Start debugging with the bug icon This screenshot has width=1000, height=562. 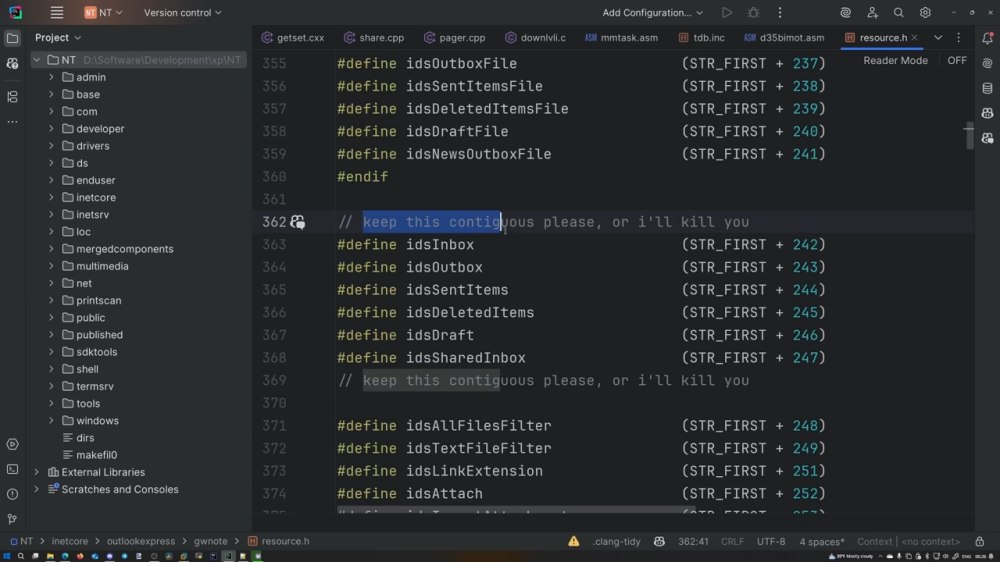(753, 13)
